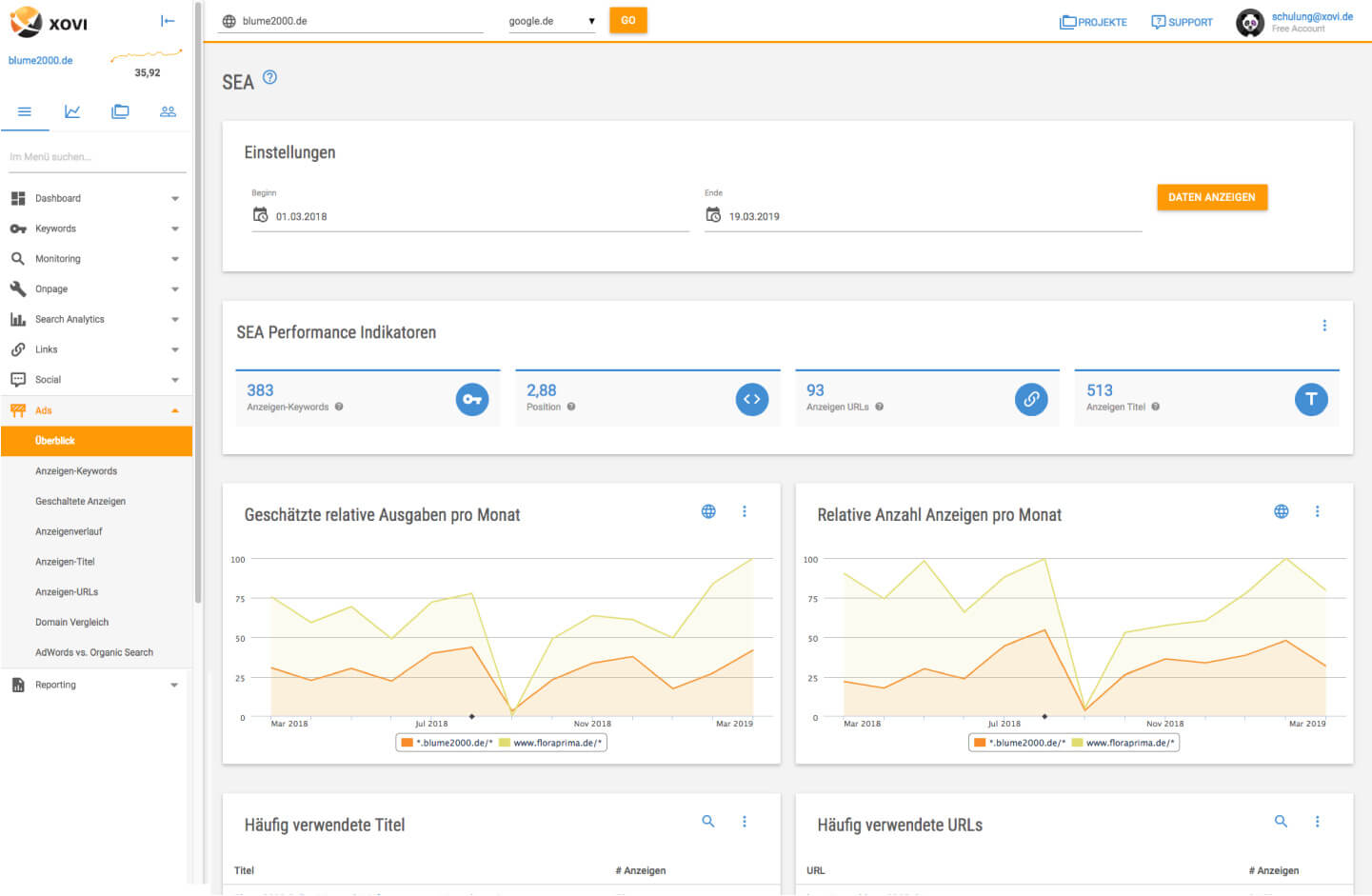
Task: Toggle www.floraprima.de/* legend in Anzahl Anzeigen chart
Action: [x=1123, y=743]
